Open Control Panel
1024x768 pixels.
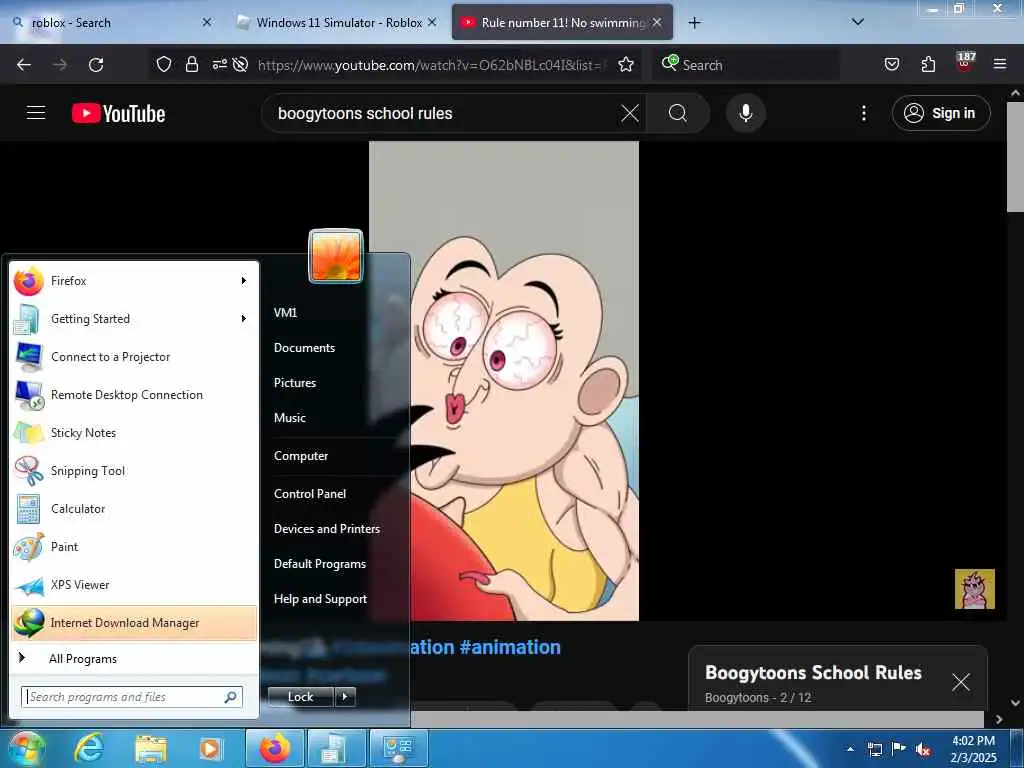click(x=310, y=494)
